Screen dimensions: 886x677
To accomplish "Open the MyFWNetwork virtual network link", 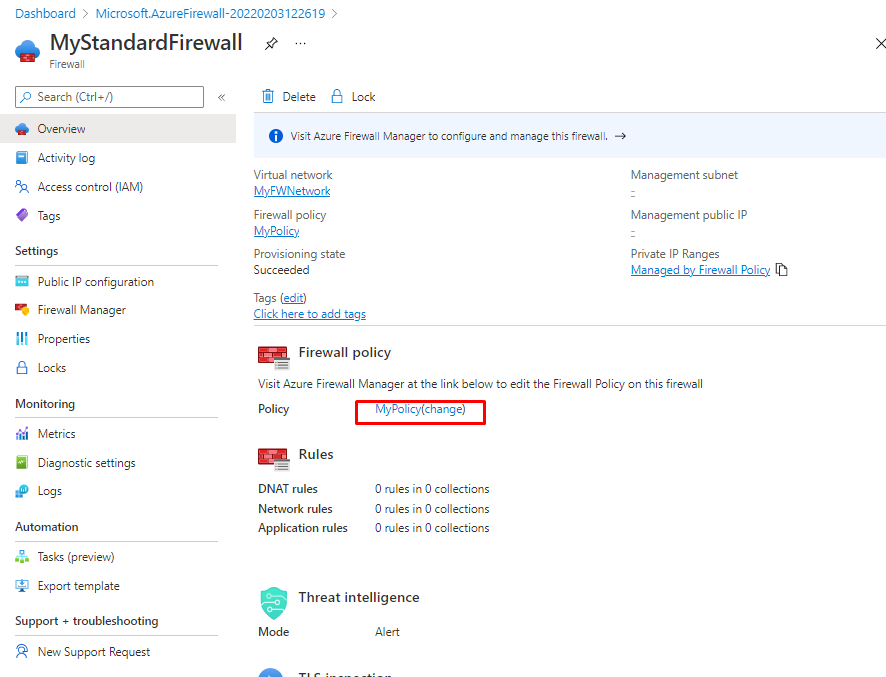I will [x=292, y=191].
